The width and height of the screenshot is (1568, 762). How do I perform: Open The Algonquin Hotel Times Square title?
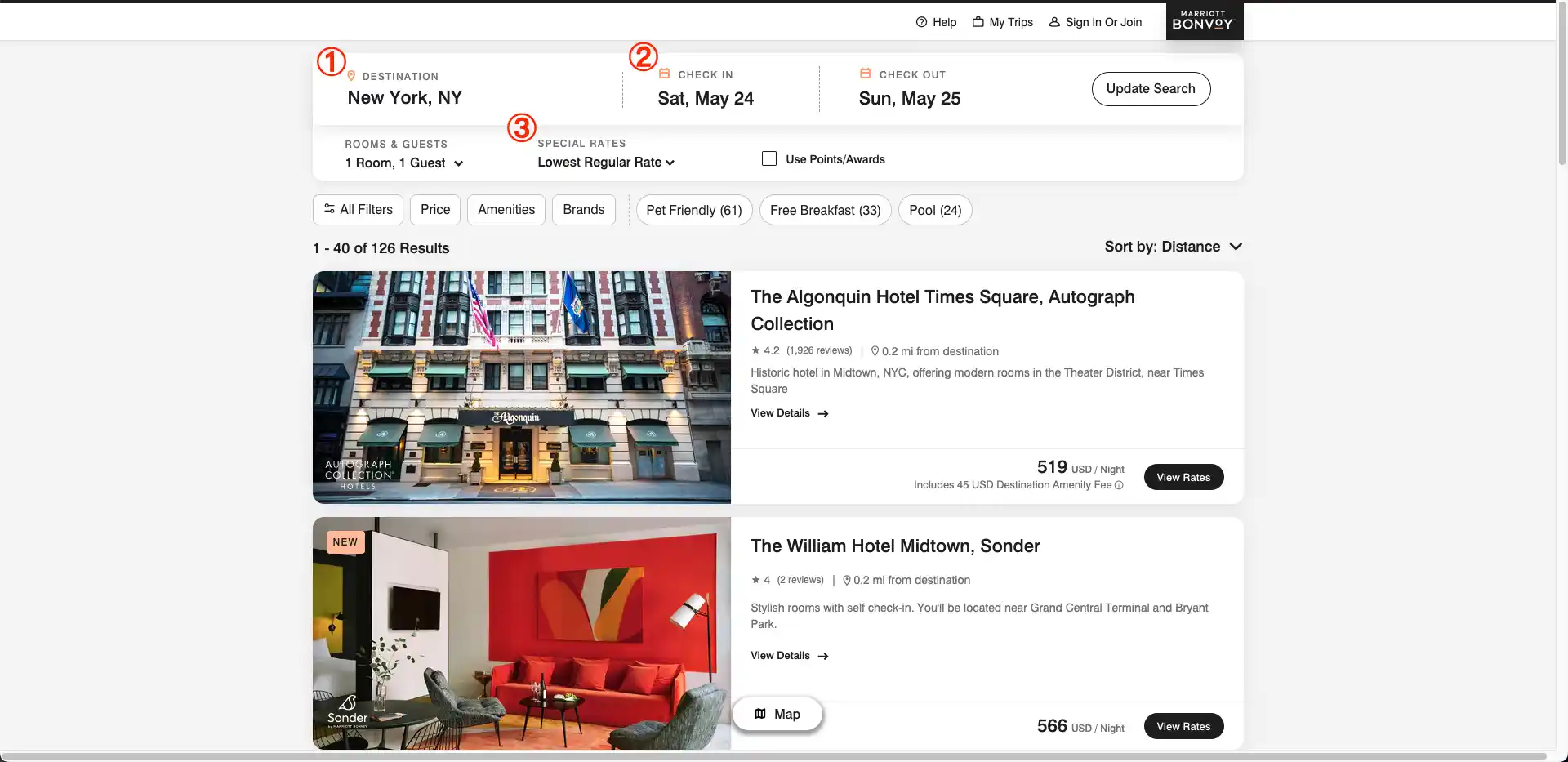942,310
